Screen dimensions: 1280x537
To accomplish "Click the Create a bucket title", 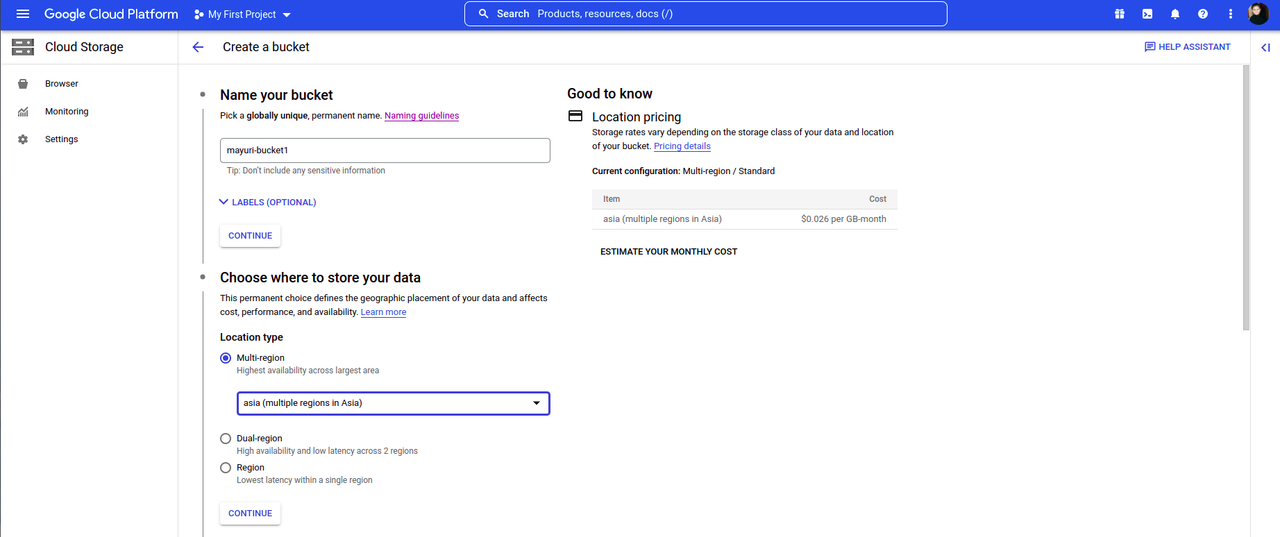I will click(266, 47).
